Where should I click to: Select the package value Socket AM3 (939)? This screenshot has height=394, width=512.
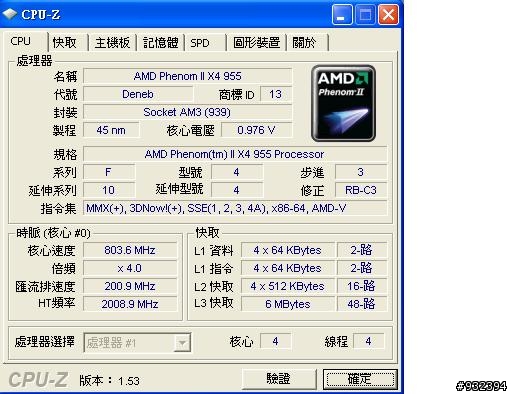tap(187, 112)
